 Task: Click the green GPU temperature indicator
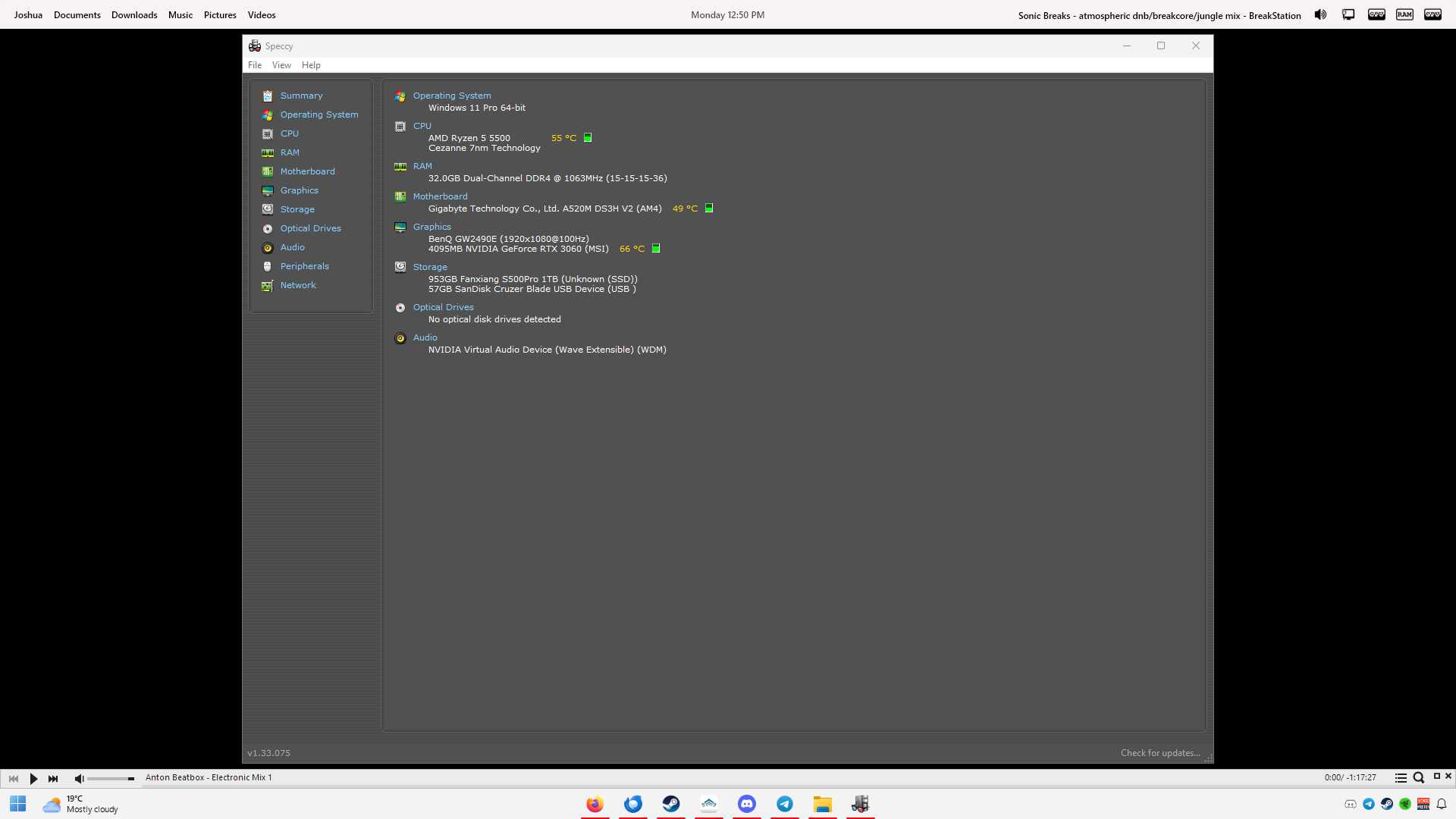656,248
